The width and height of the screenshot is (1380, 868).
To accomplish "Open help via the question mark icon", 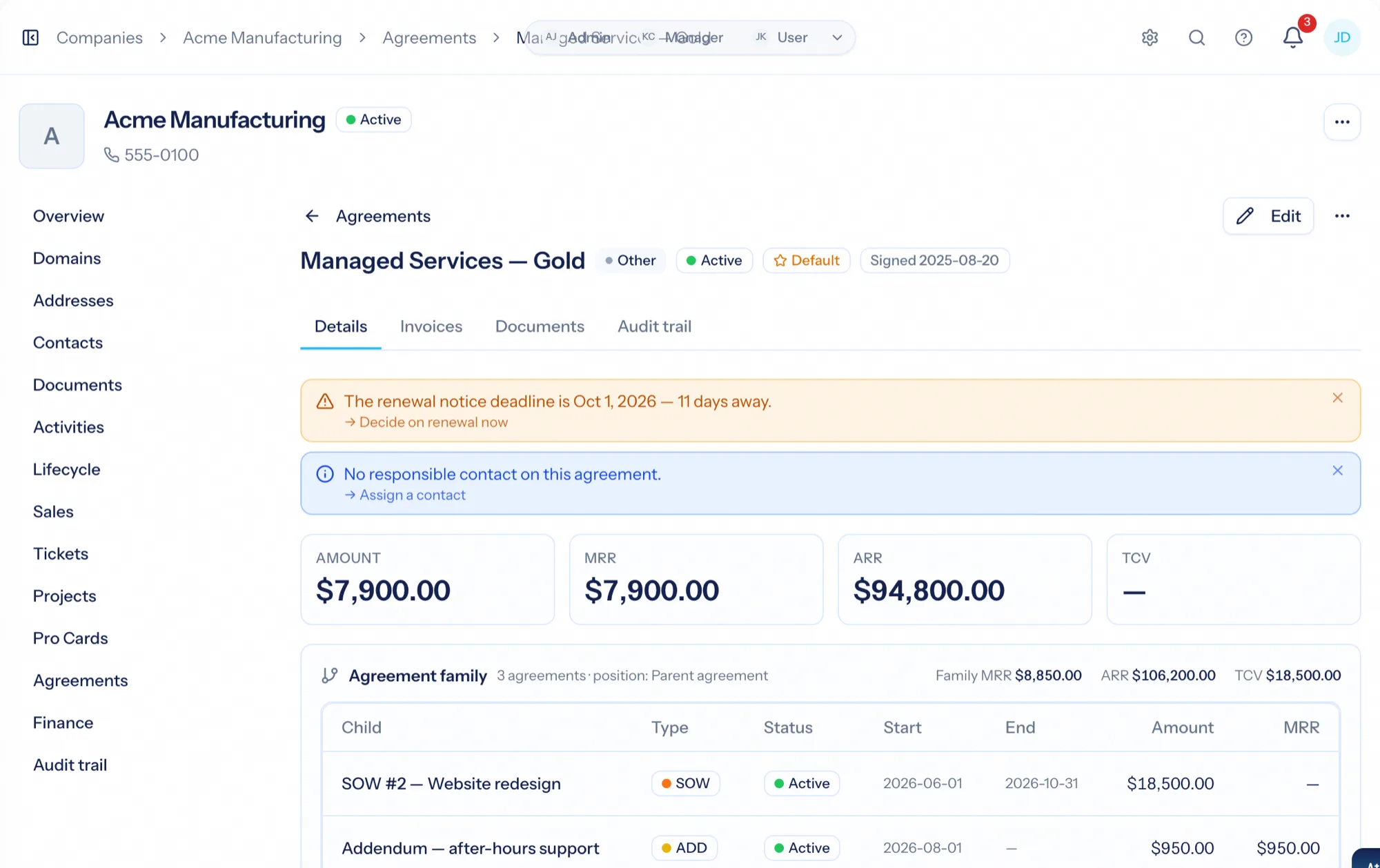I will (1243, 37).
